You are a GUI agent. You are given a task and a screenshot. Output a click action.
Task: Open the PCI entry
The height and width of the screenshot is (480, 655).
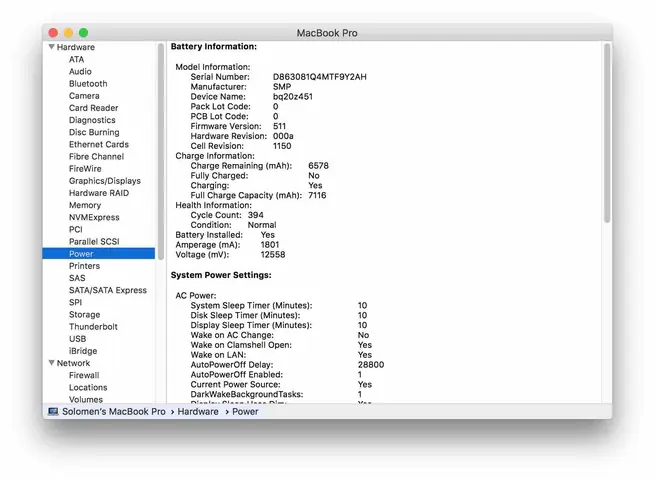[76, 229]
